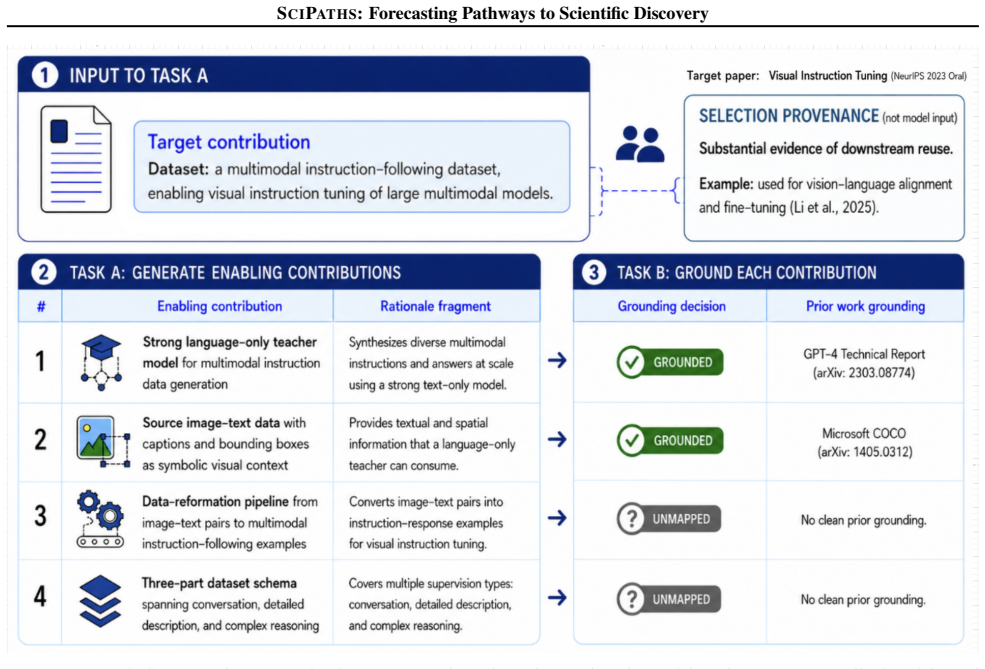Click the arrow after row 2 rationale
The height and width of the screenshot is (669, 985).
[x=557, y=439]
